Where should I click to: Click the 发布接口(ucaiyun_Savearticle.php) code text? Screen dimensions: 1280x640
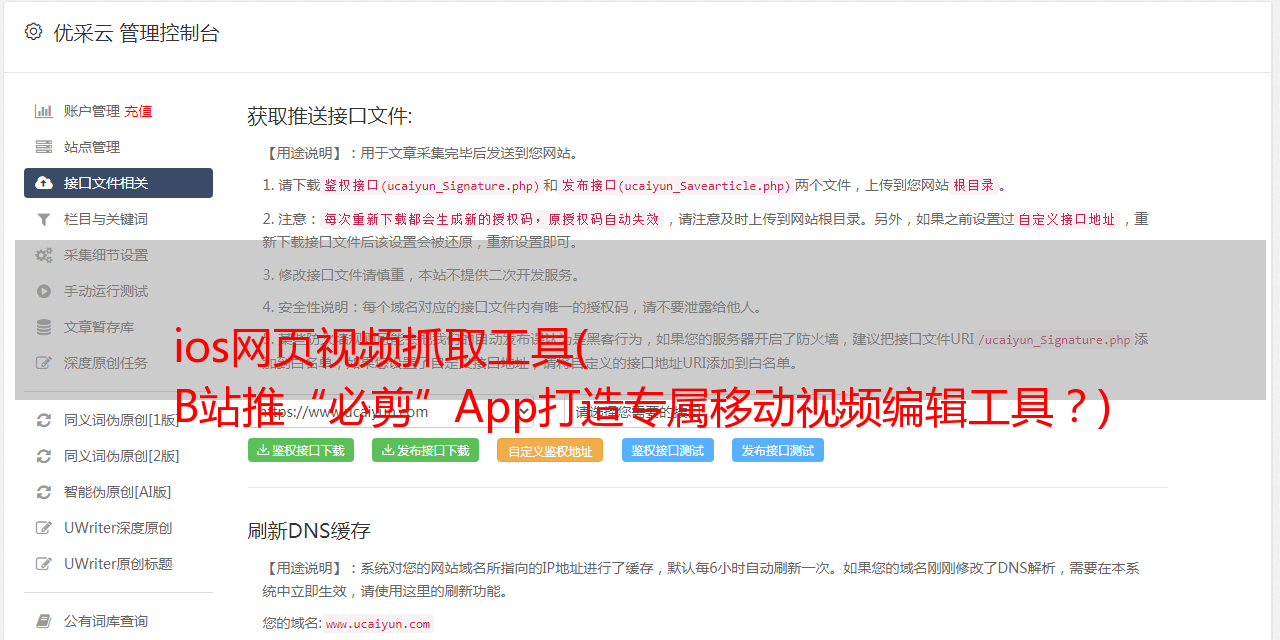tap(676, 186)
